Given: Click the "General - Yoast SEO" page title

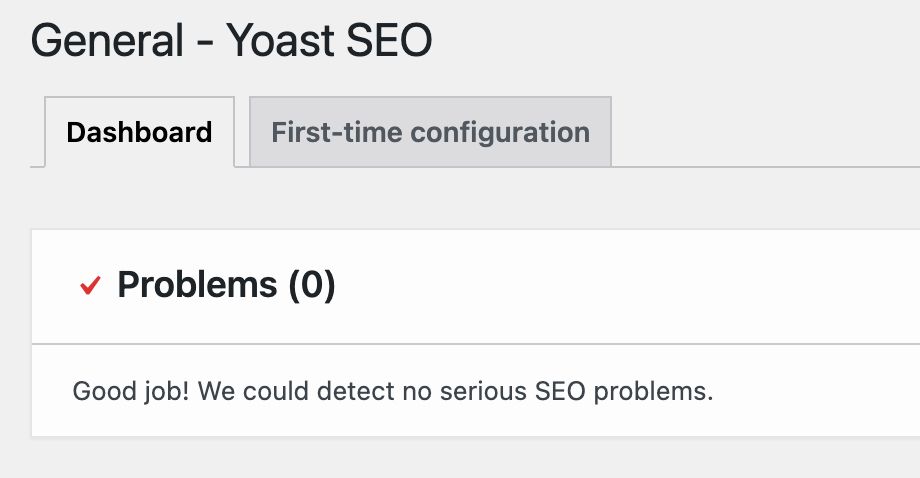Looking at the screenshot, I should click(232, 43).
